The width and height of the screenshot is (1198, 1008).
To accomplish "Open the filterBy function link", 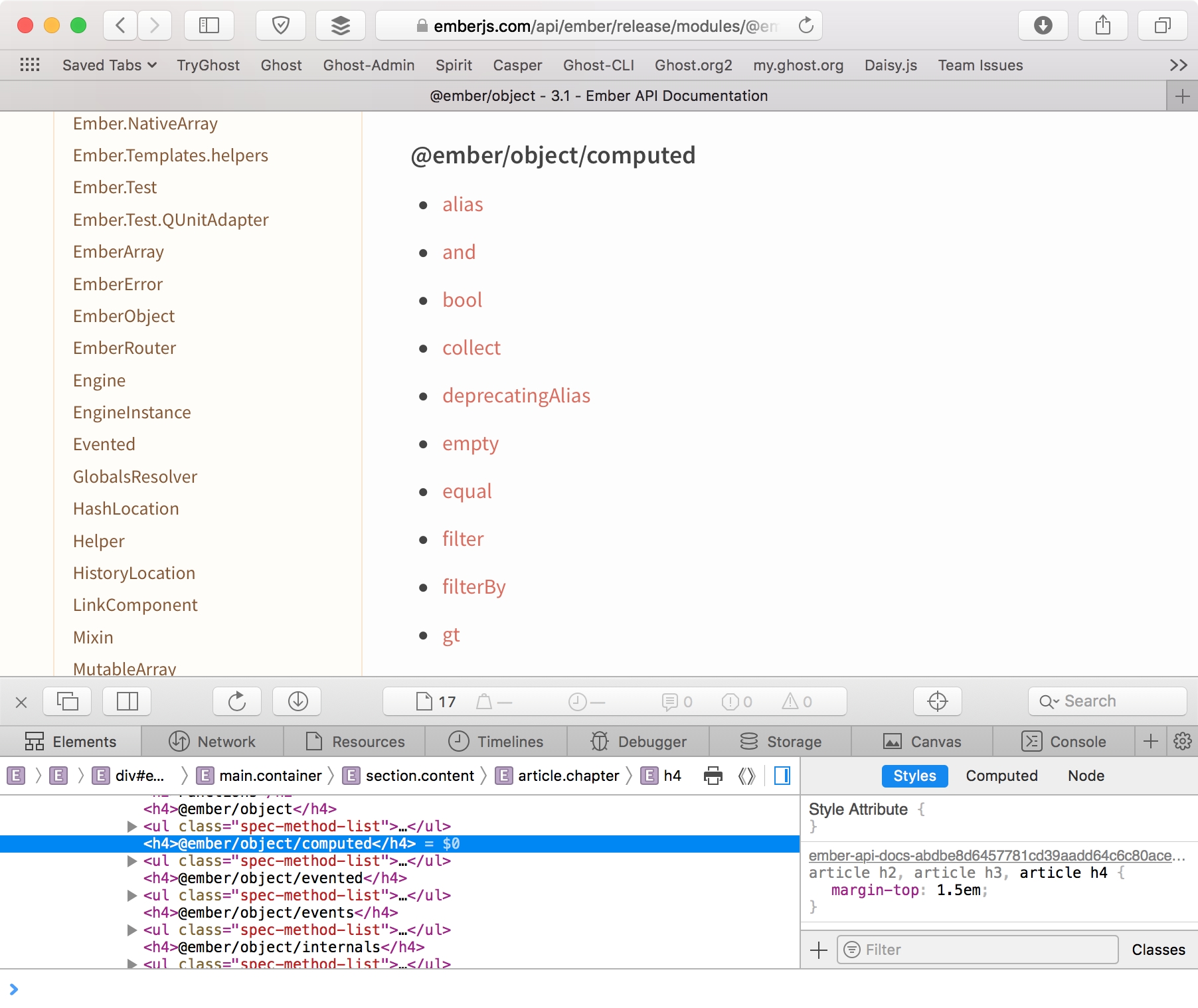I will click(x=474, y=587).
